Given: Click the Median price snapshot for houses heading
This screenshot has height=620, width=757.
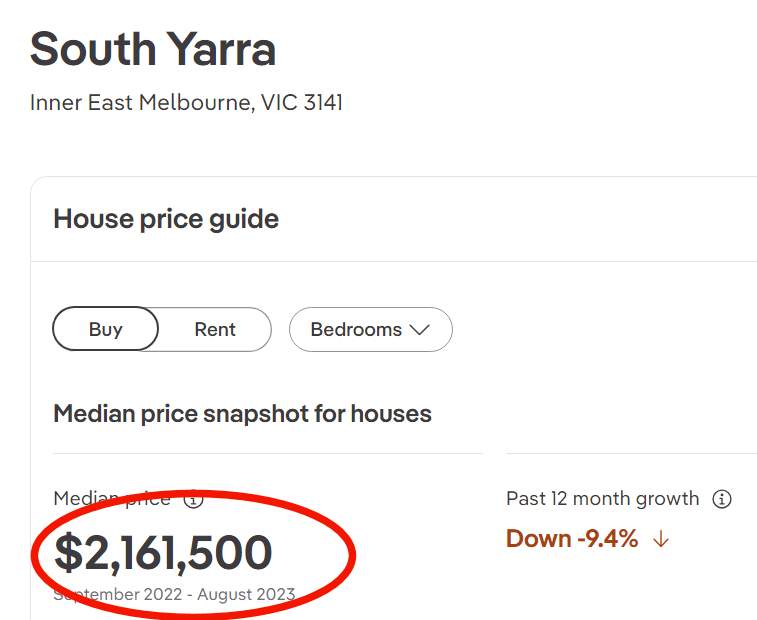Looking at the screenshot, I should pyautogui.click(x=242, y=413).
